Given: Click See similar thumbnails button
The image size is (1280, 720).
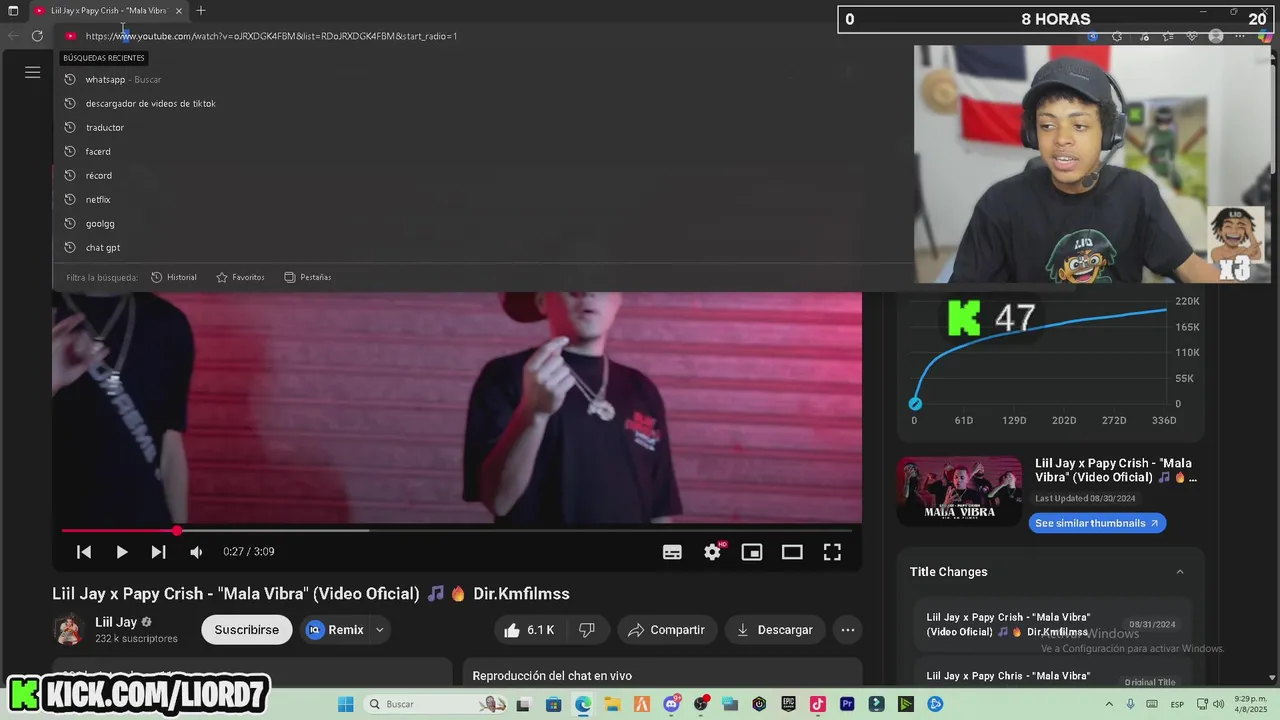Looking at the screenshot, I should tap(1097, 523).
